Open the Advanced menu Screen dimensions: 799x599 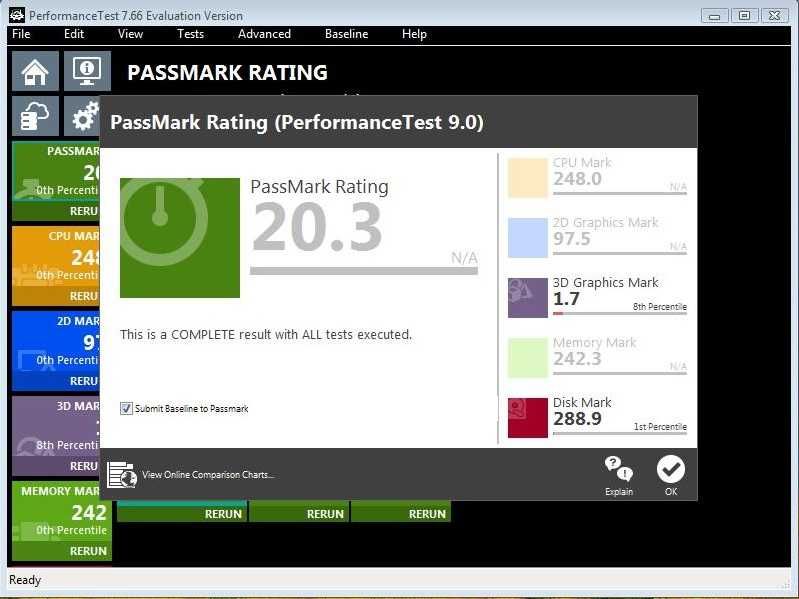point(264,34)
